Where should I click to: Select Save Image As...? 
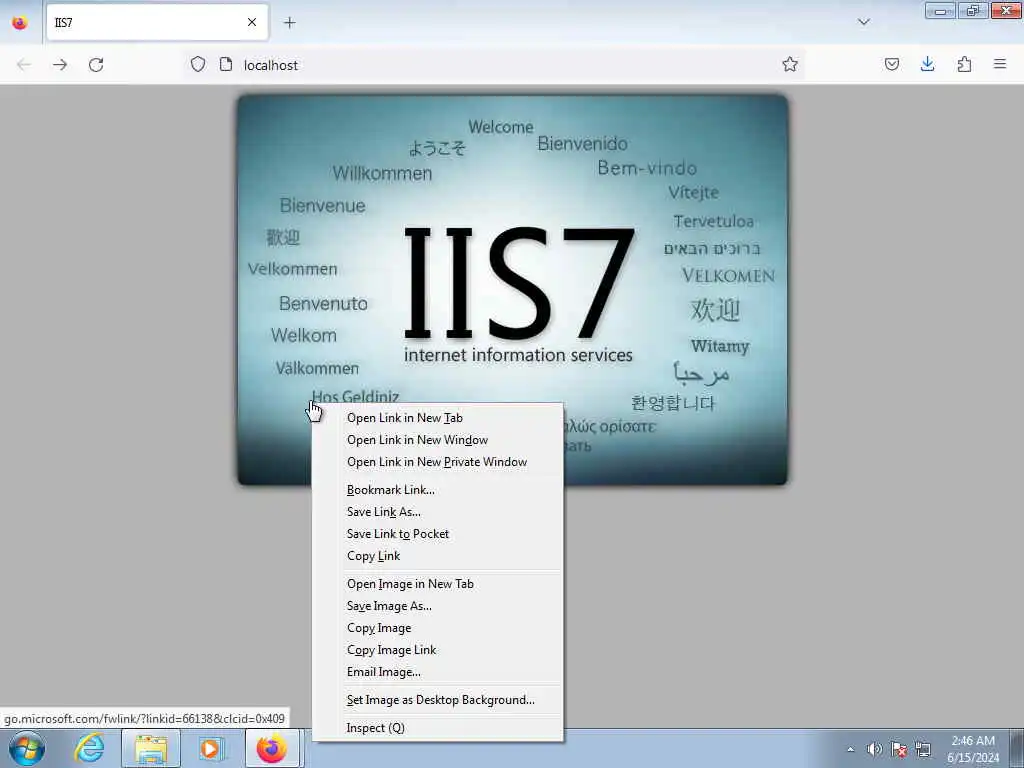(x=438, y=606)
